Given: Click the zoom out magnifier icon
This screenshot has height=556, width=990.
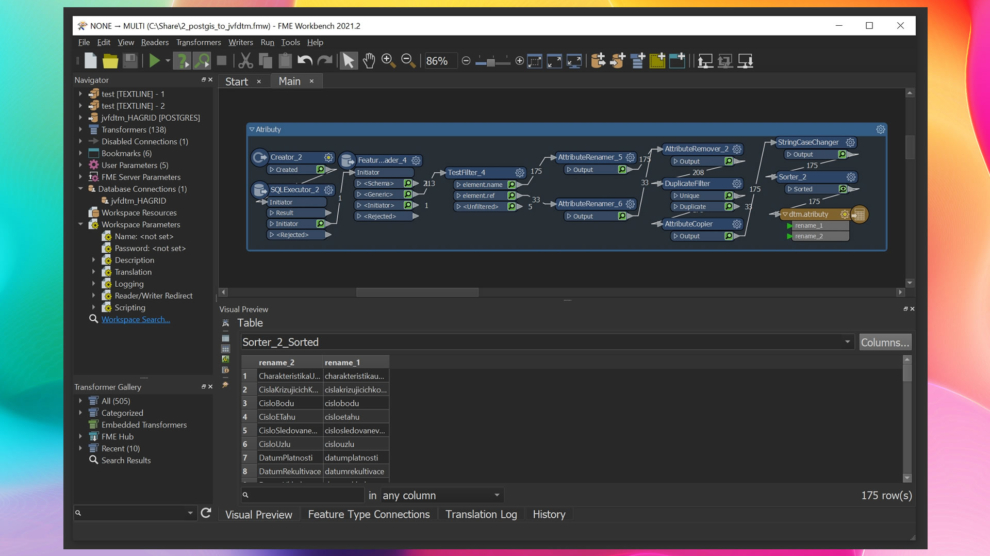Looking at the screenshot, I should click(409, 61).
